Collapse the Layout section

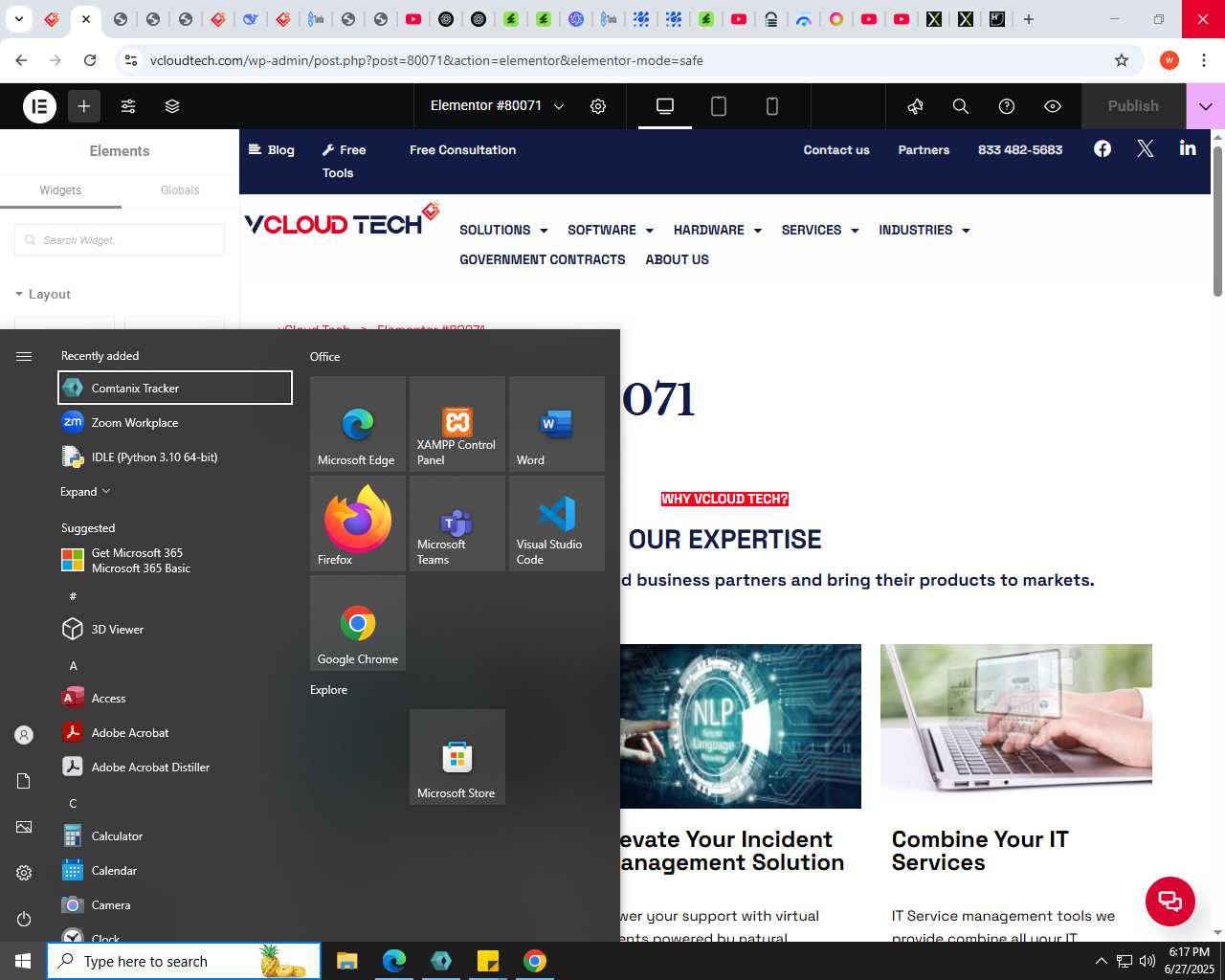43,295
